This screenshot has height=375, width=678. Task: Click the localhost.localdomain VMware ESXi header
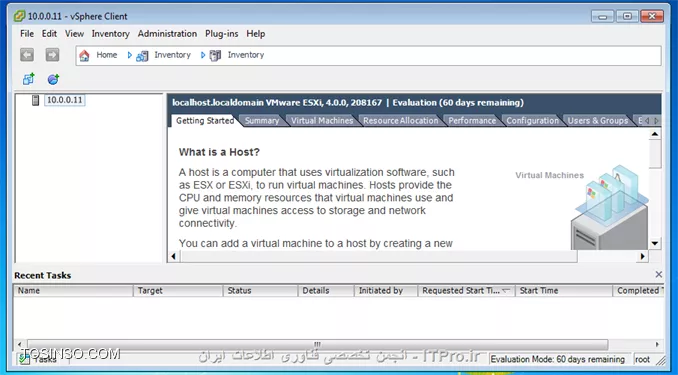348,103
